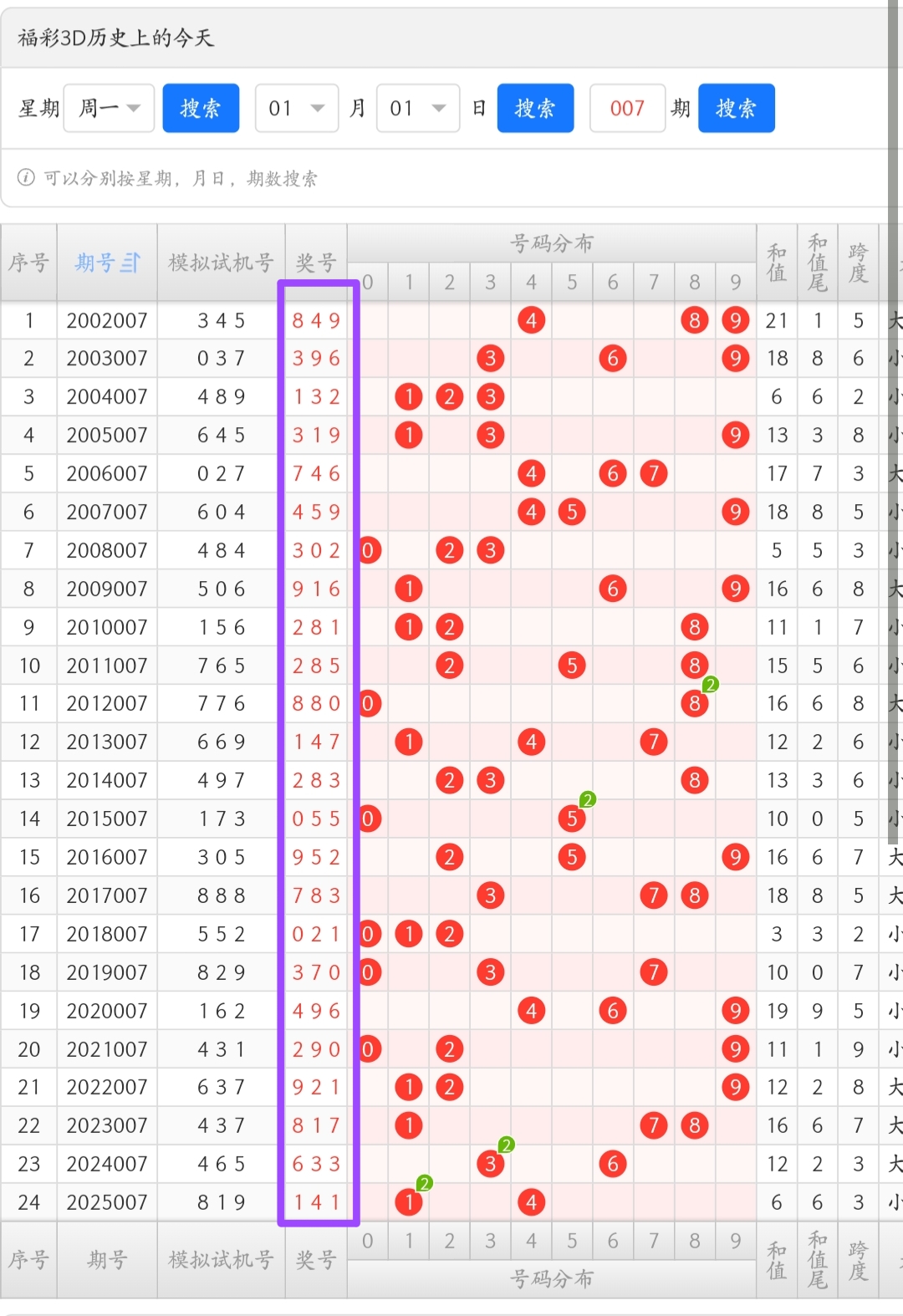Select the issue number 2020007

coord(107,1011)
